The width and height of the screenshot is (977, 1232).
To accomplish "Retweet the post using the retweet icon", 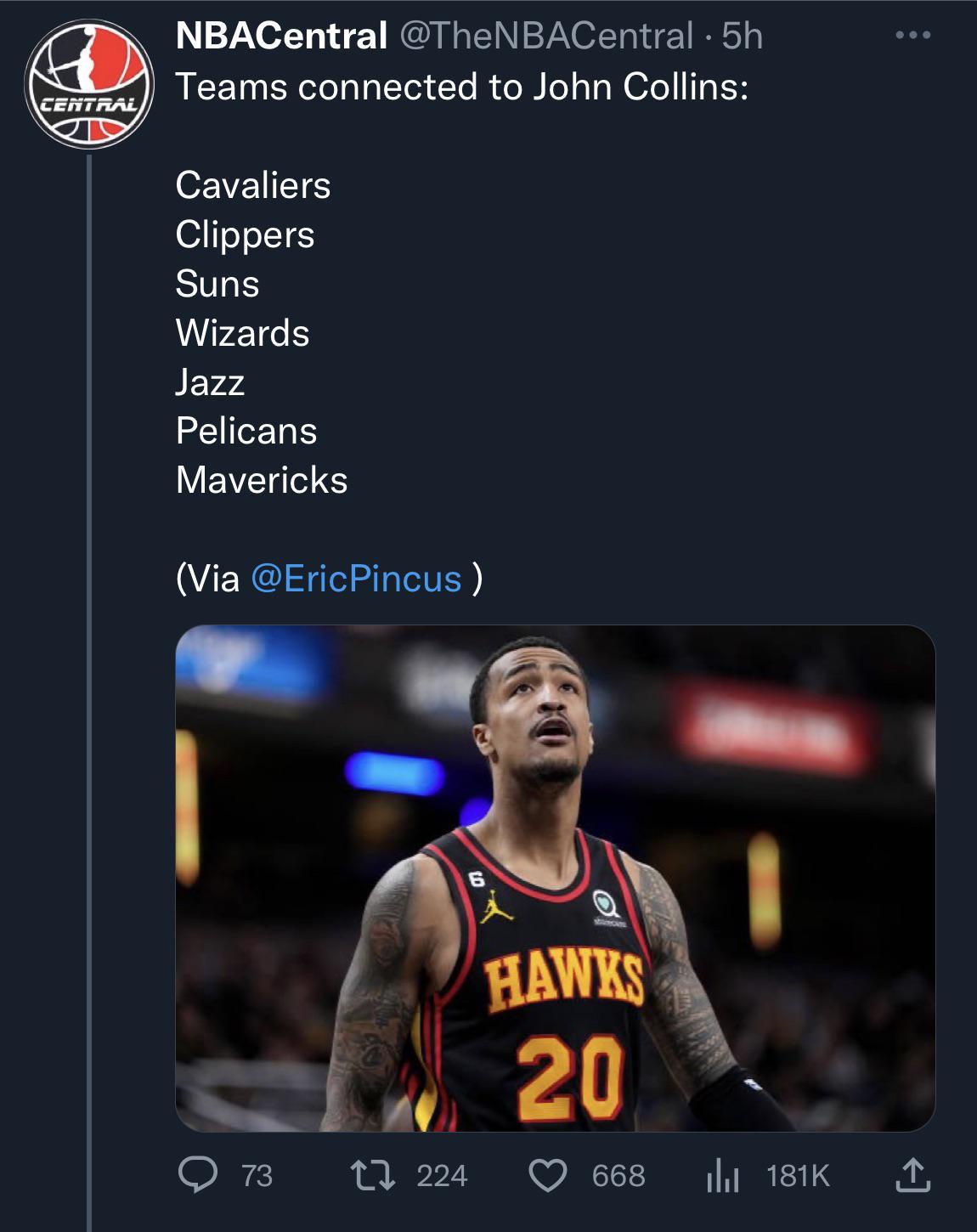I will coord(372,1175).
